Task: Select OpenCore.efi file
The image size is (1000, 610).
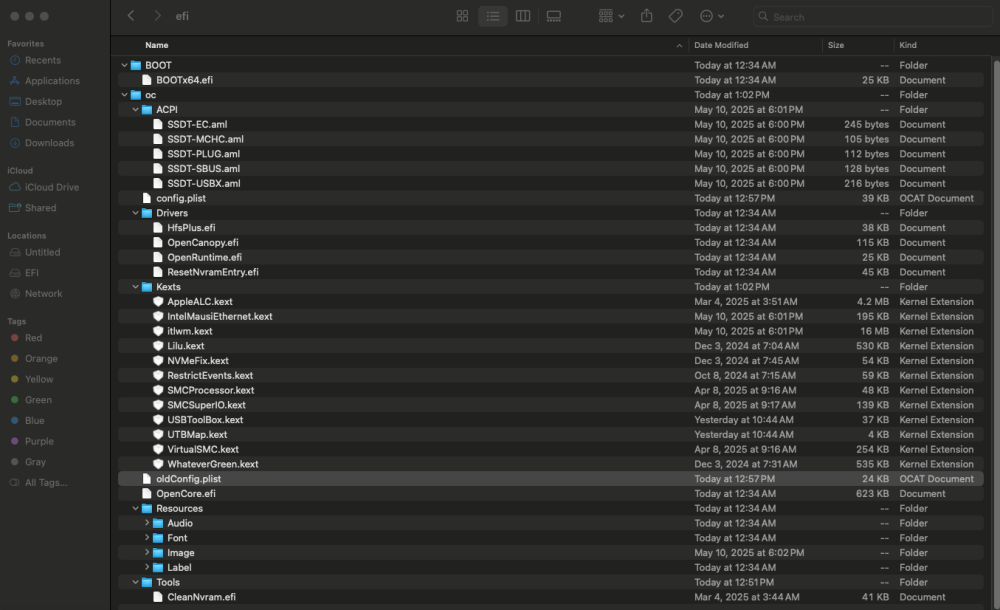Action: [x=550, y=494]
